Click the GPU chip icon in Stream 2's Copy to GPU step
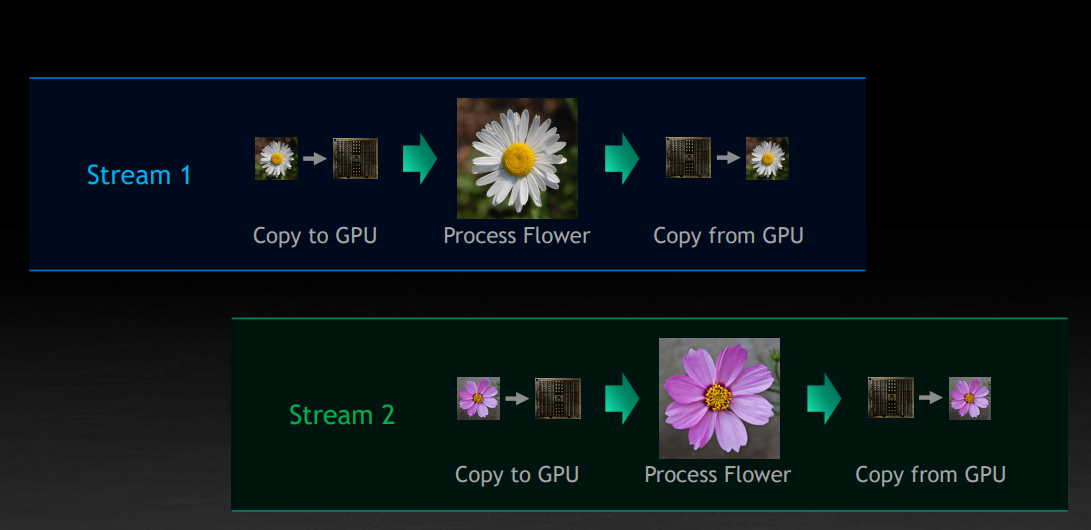Screen dimensions: 1091x530 558,398
